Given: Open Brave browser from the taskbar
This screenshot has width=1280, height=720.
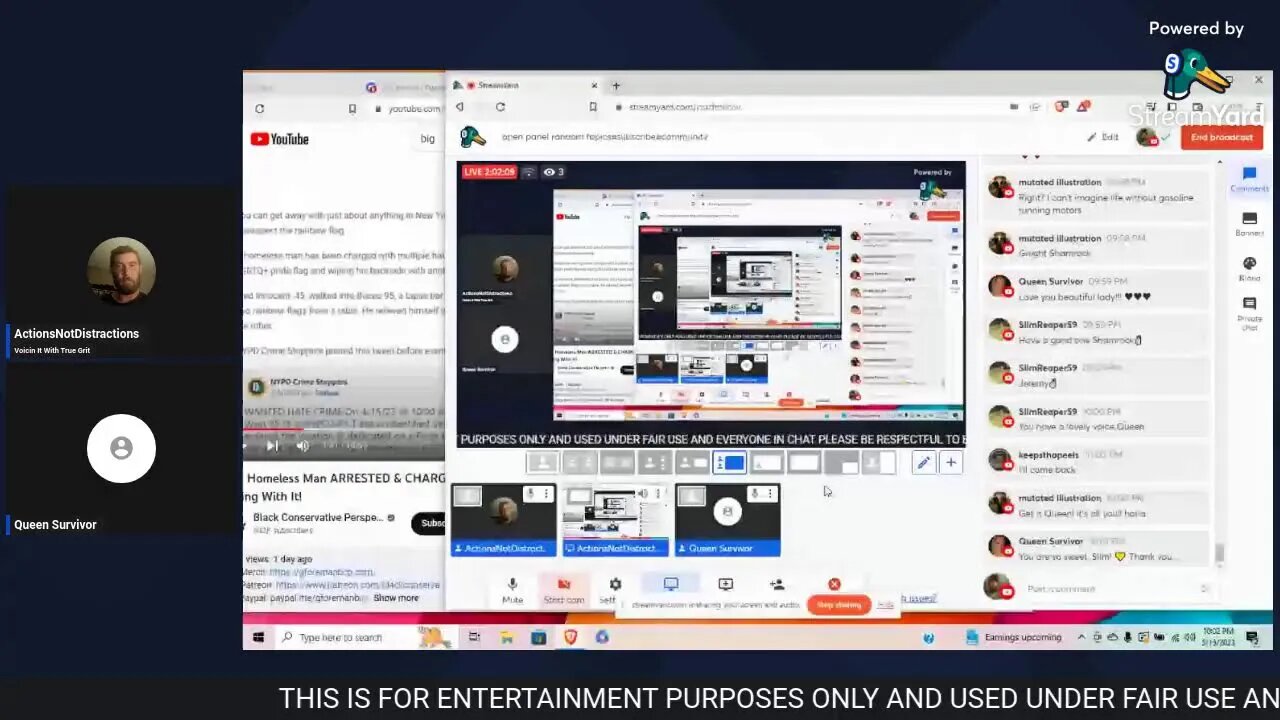Looking at the screenshot, I should tap(571, 637).
